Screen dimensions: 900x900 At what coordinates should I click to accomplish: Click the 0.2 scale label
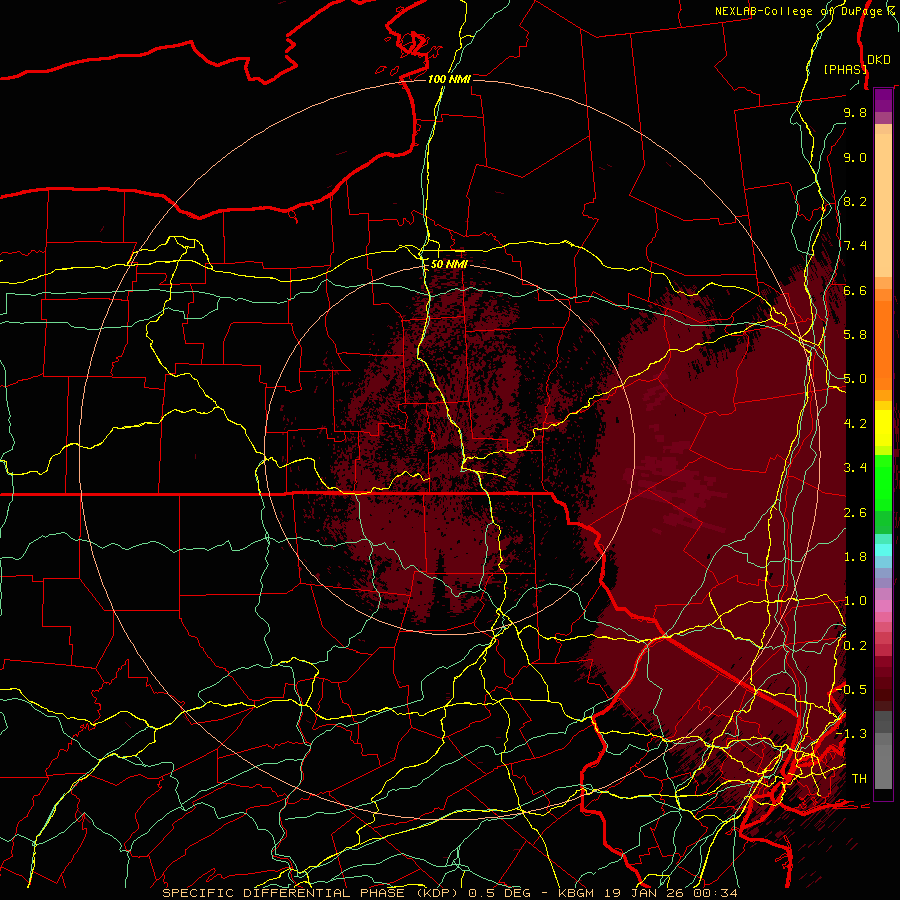[x=855, y=646]
